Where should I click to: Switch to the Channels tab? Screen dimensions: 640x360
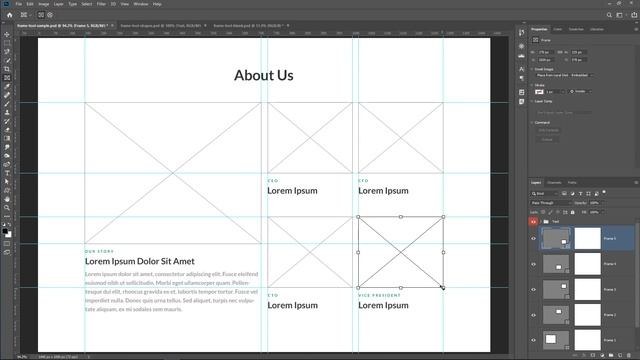554,182
